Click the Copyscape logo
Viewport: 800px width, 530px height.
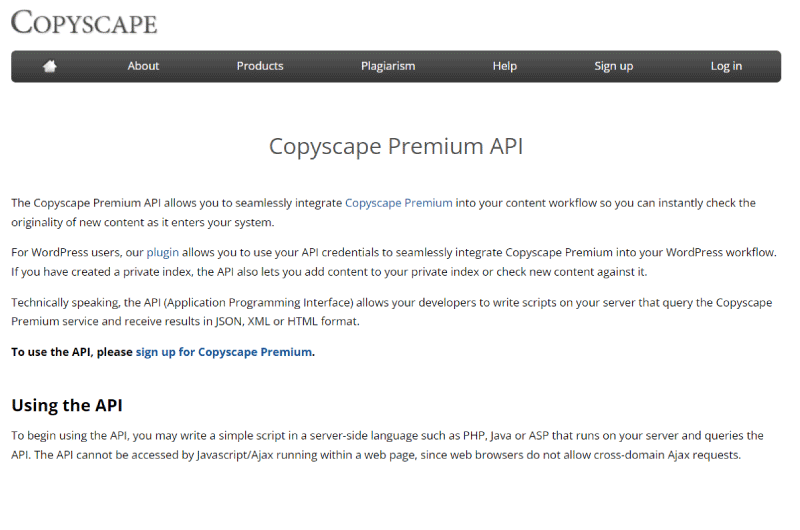pyautogui.click(x=84, y=22)
